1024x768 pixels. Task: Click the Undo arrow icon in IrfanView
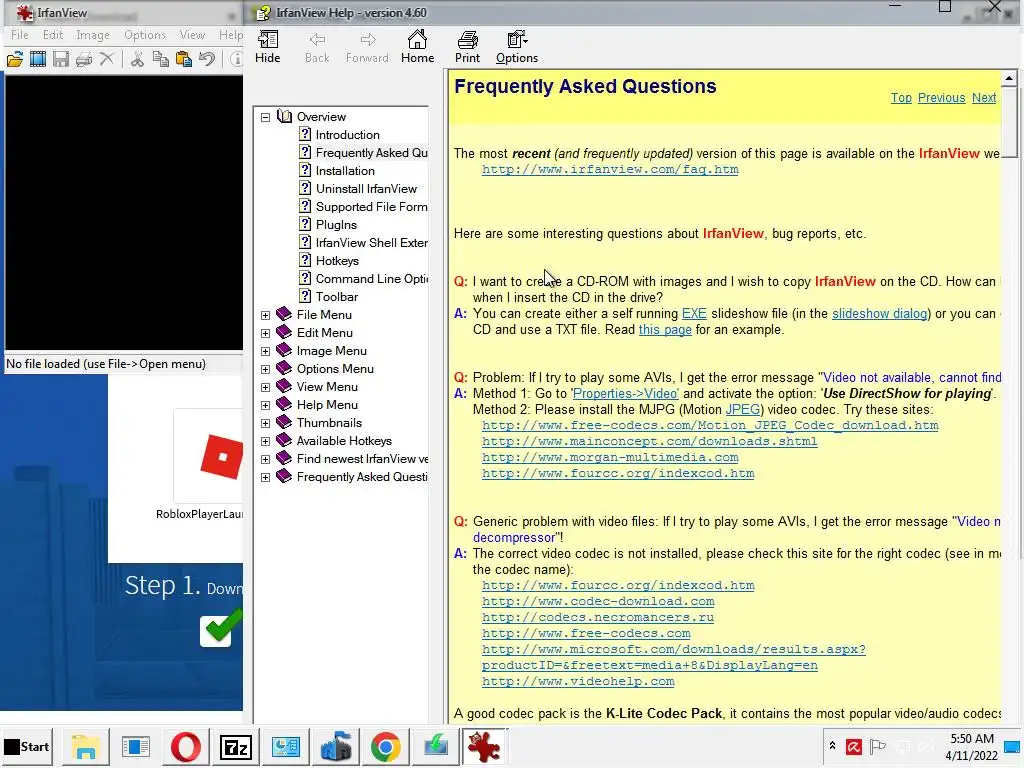(x=207, y=59)
